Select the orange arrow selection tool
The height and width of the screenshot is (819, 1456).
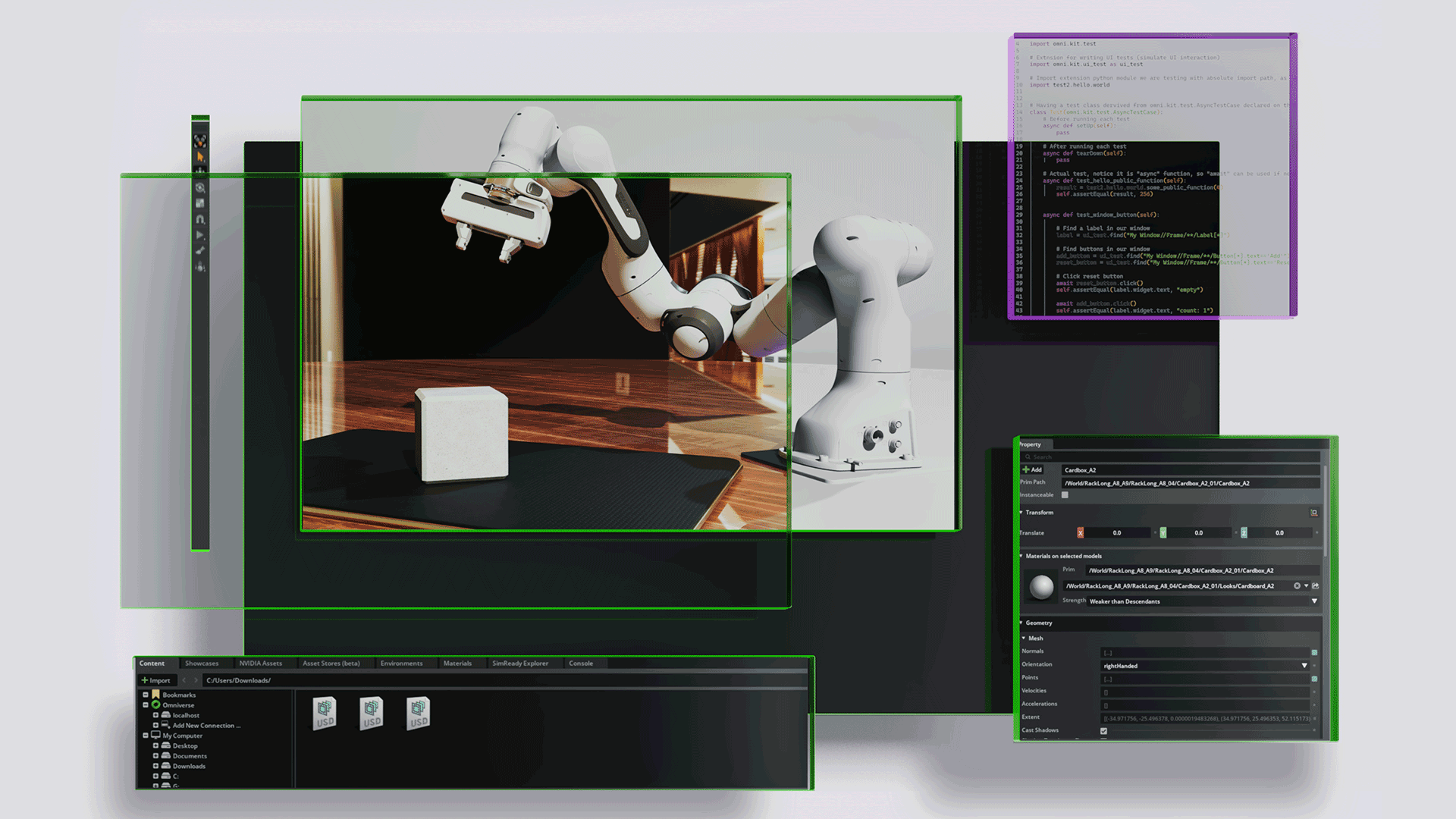(x=200, y=157)
